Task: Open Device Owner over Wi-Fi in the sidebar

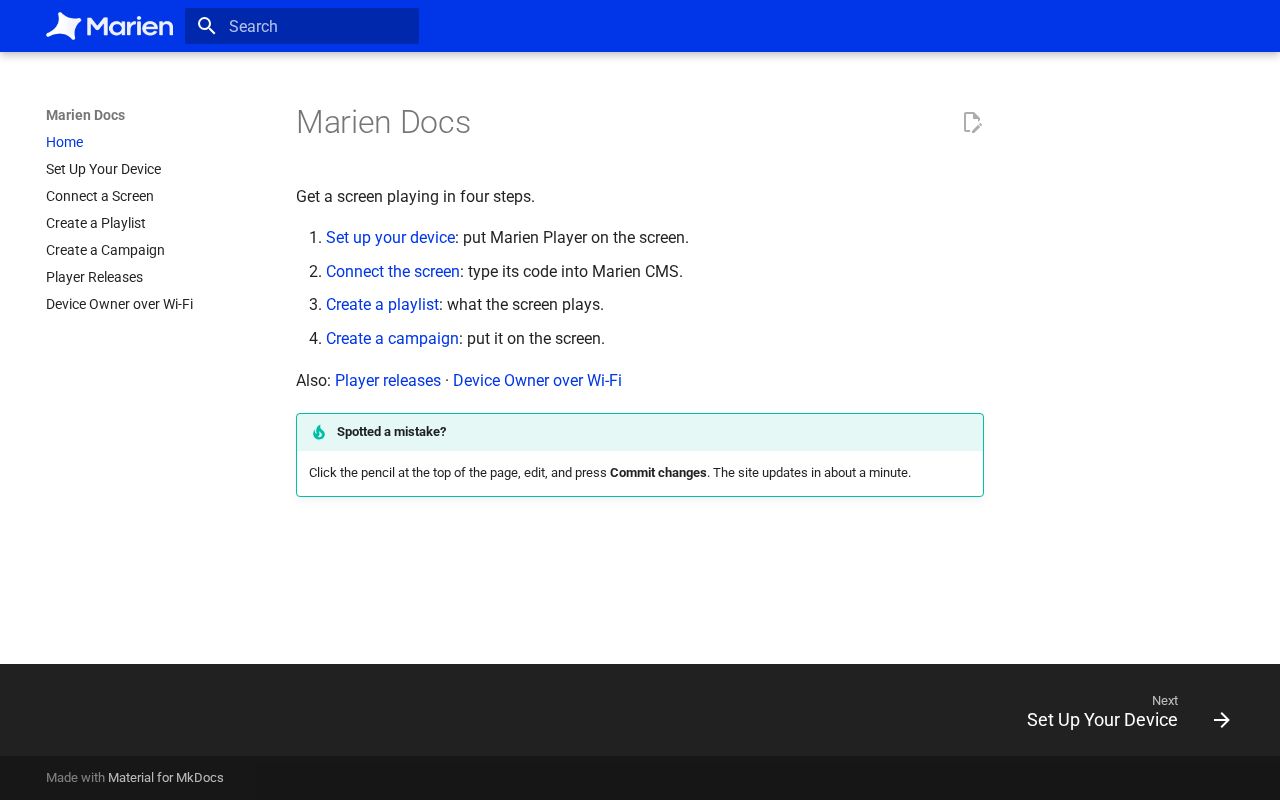Action: (x=119, y=304)
